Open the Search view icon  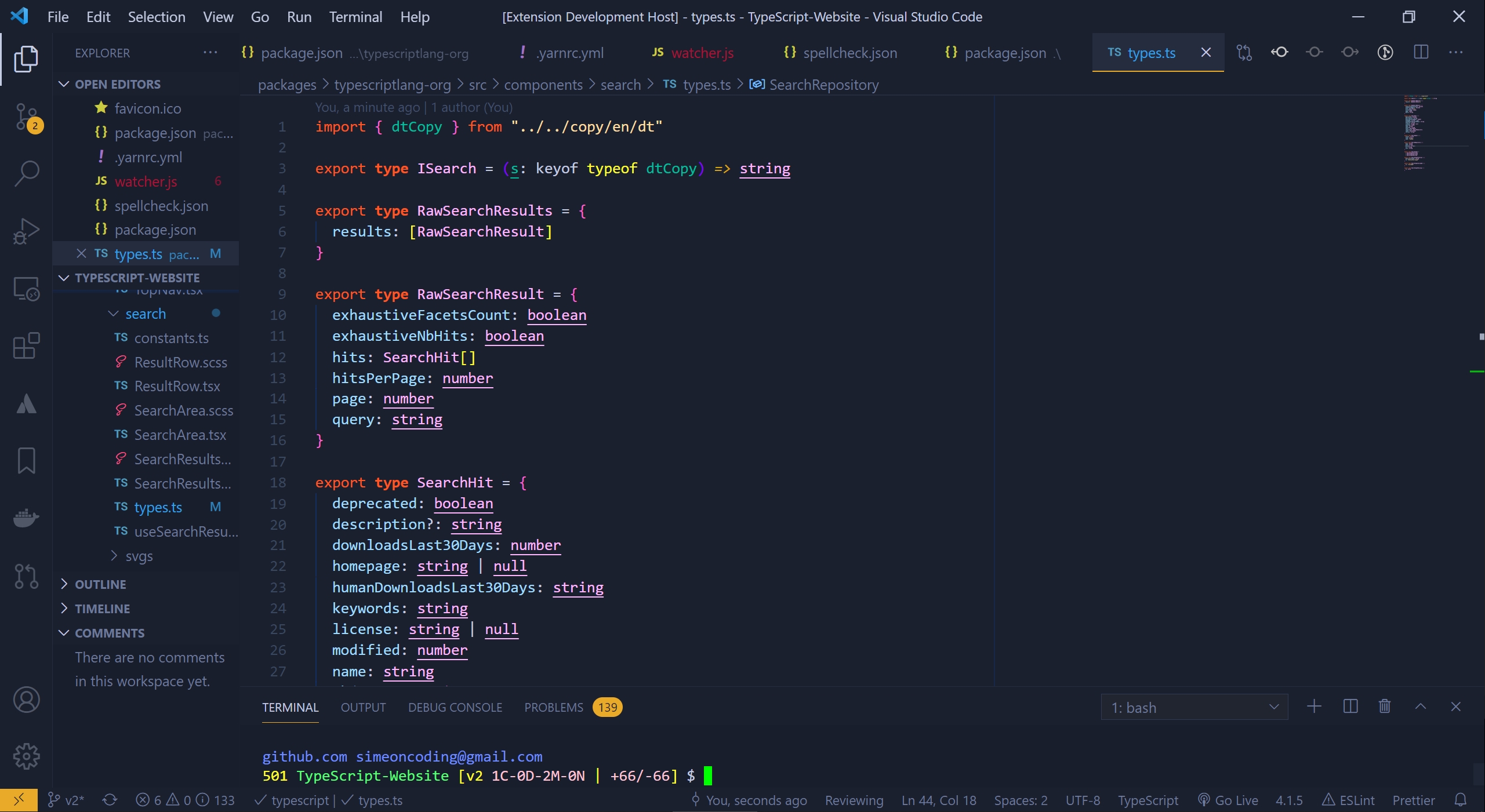[x=26, y=173]
